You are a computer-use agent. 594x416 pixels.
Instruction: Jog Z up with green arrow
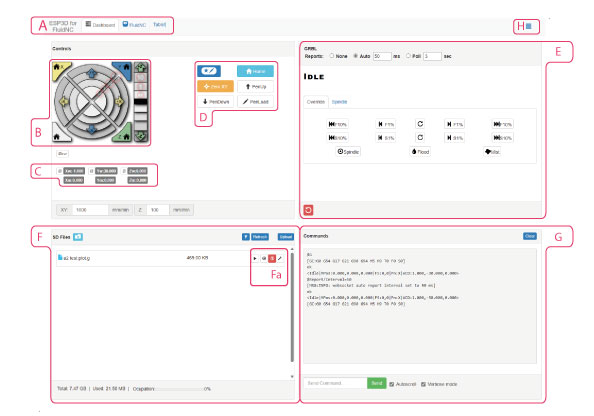[141, 67]
